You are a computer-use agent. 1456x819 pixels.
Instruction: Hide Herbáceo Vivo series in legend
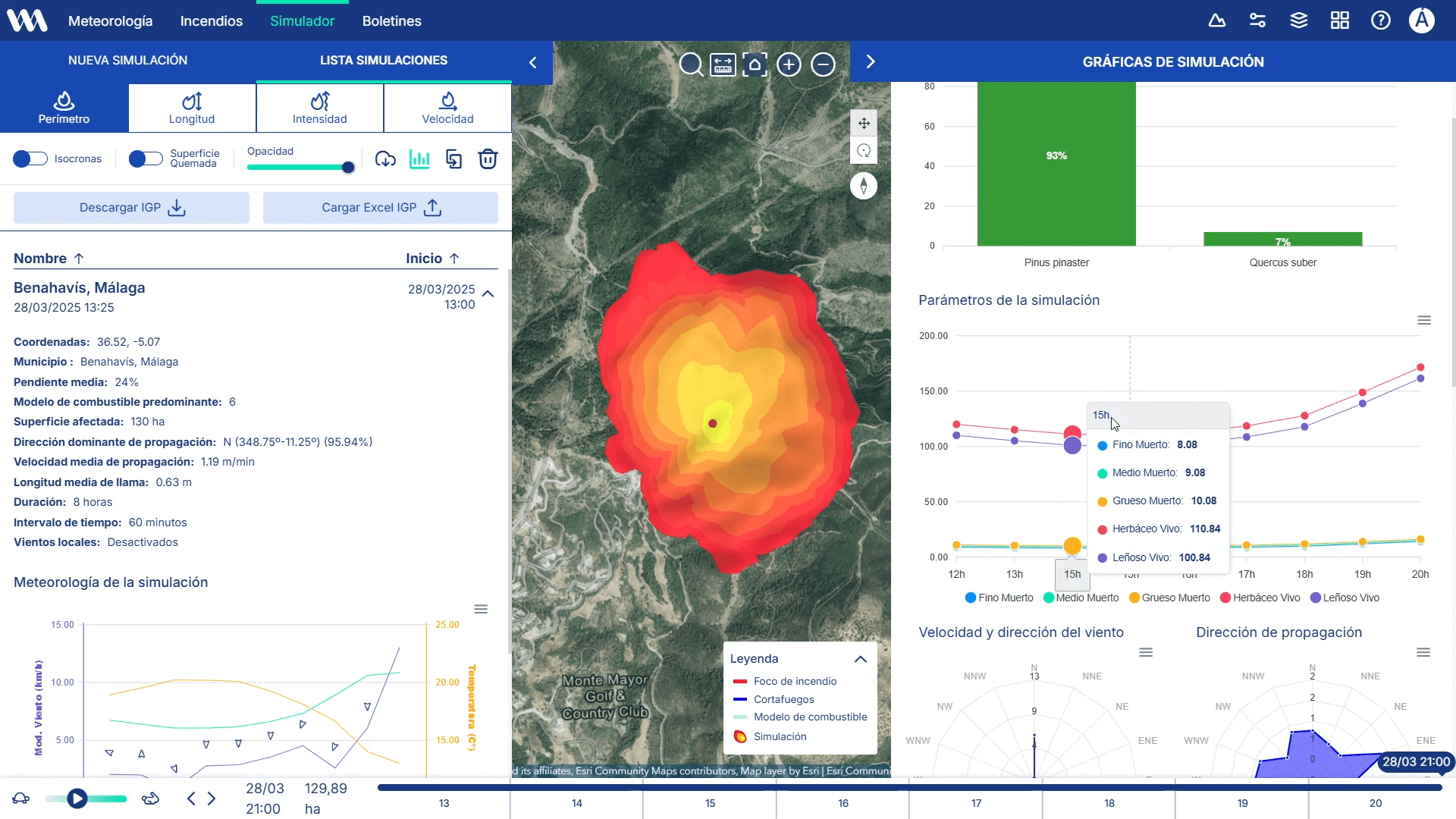[x=1259, y=598]
